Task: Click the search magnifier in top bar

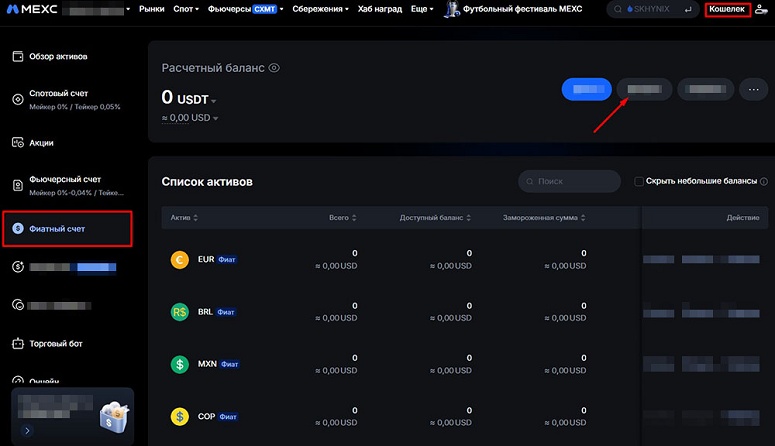Action: click(618, 9)
